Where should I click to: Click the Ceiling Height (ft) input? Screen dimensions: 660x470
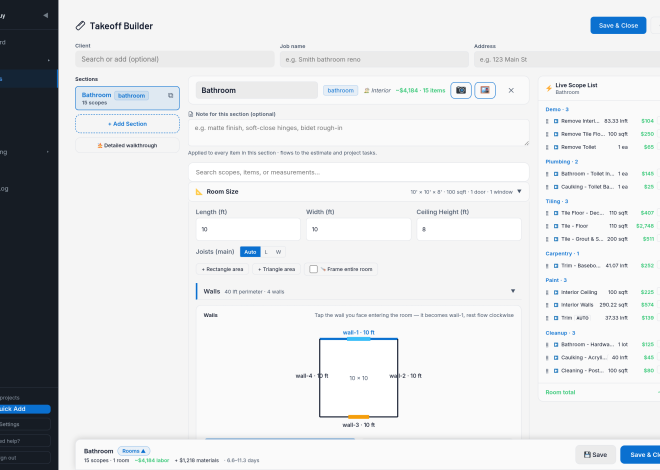469,229
